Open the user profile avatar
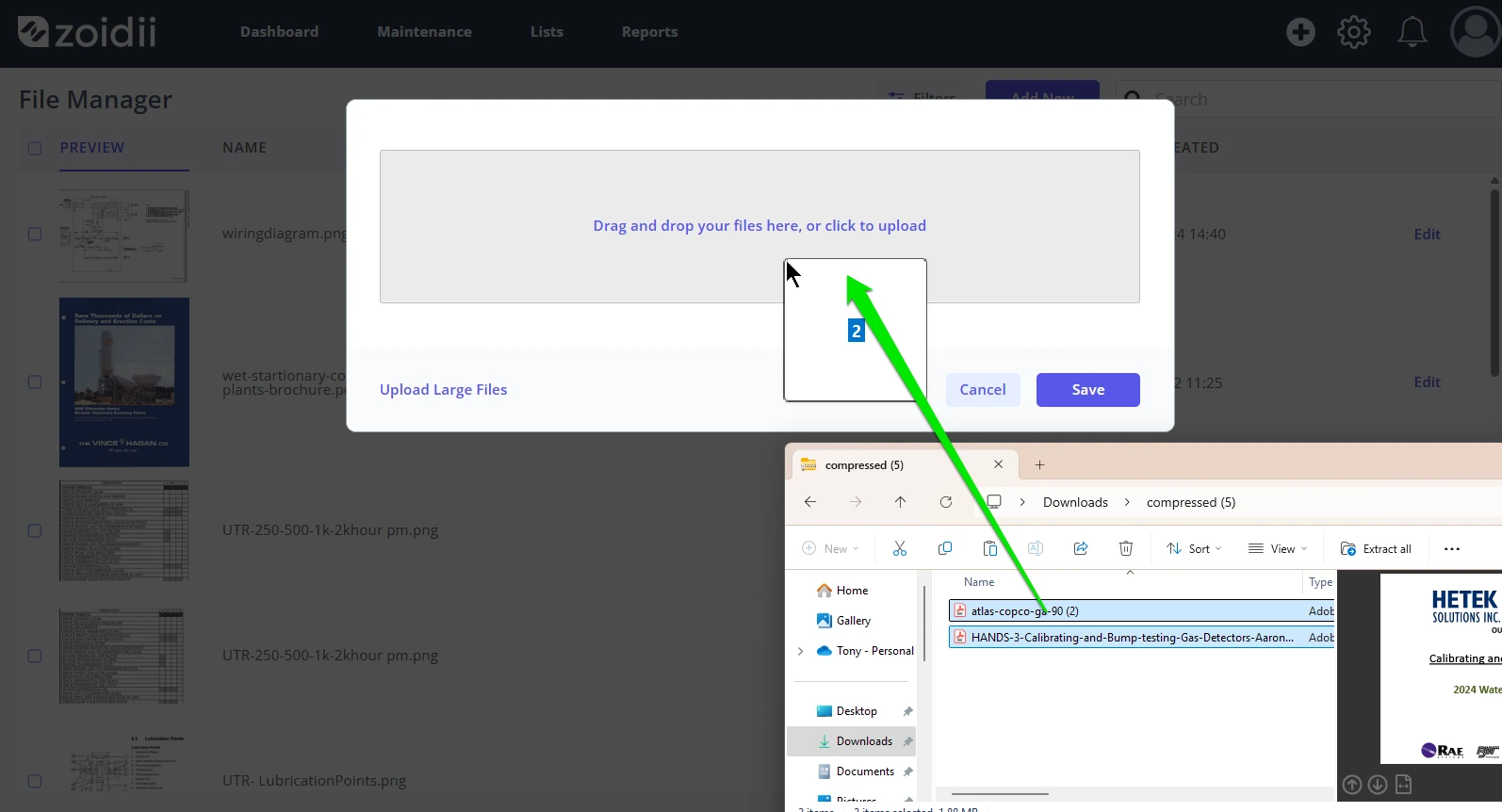1502x812 pixels. coord(1475,32)
